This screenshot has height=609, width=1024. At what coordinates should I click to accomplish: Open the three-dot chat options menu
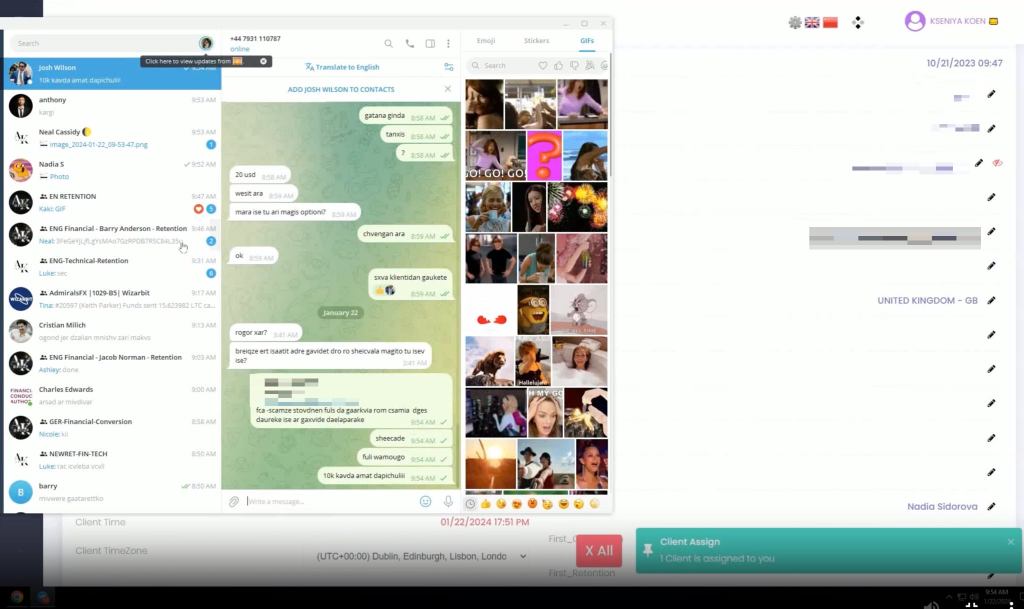coord(448,44)
